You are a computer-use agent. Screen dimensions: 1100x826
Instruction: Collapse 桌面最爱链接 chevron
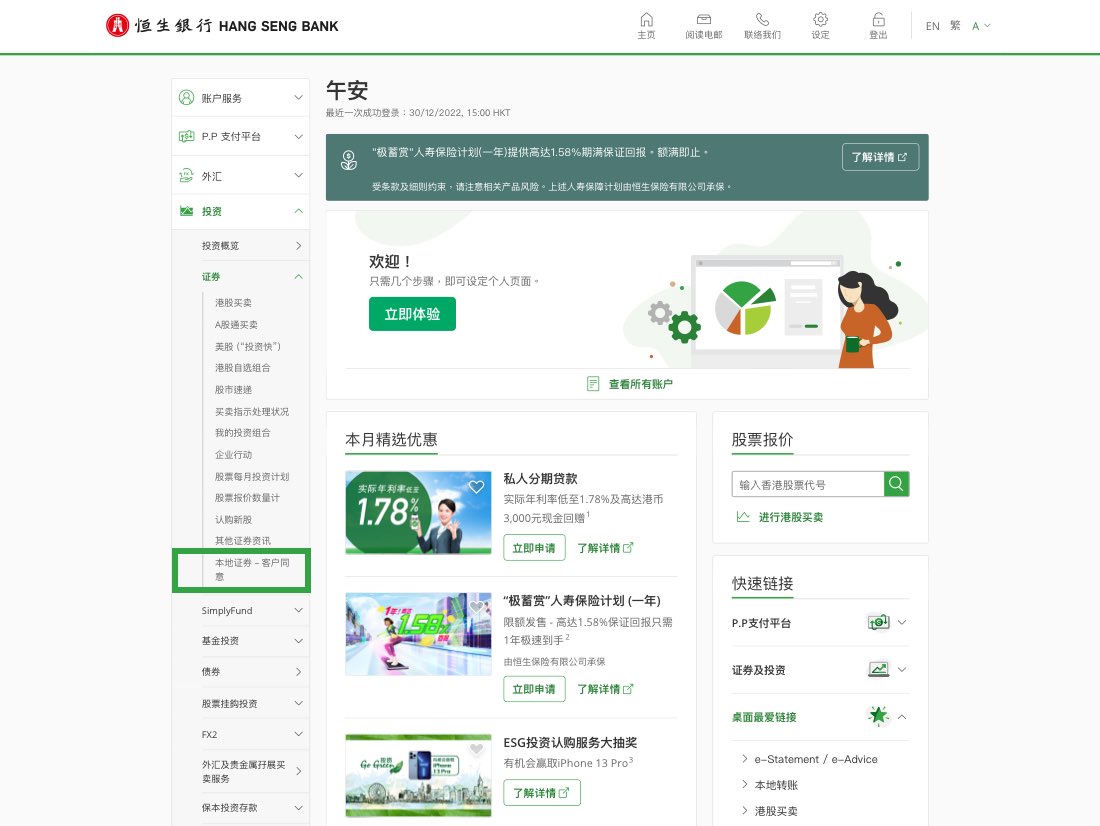tap(902, 717)
